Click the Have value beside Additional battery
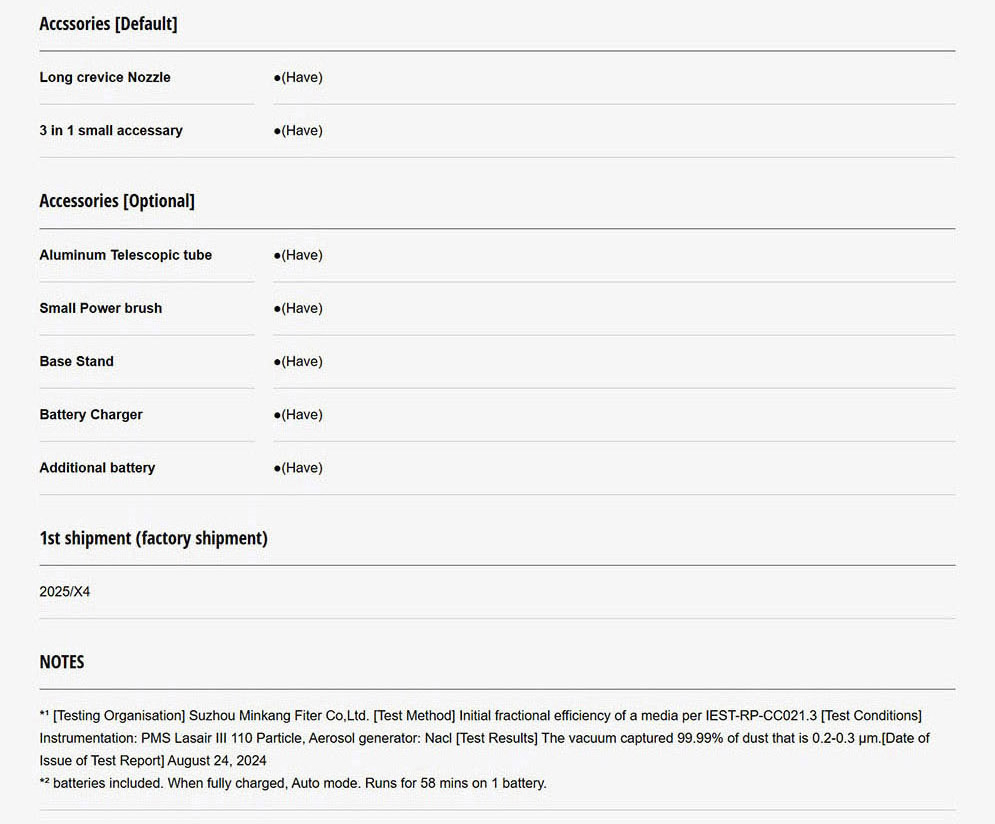Viewport: 995px width, 824px height. coord(298,467)
